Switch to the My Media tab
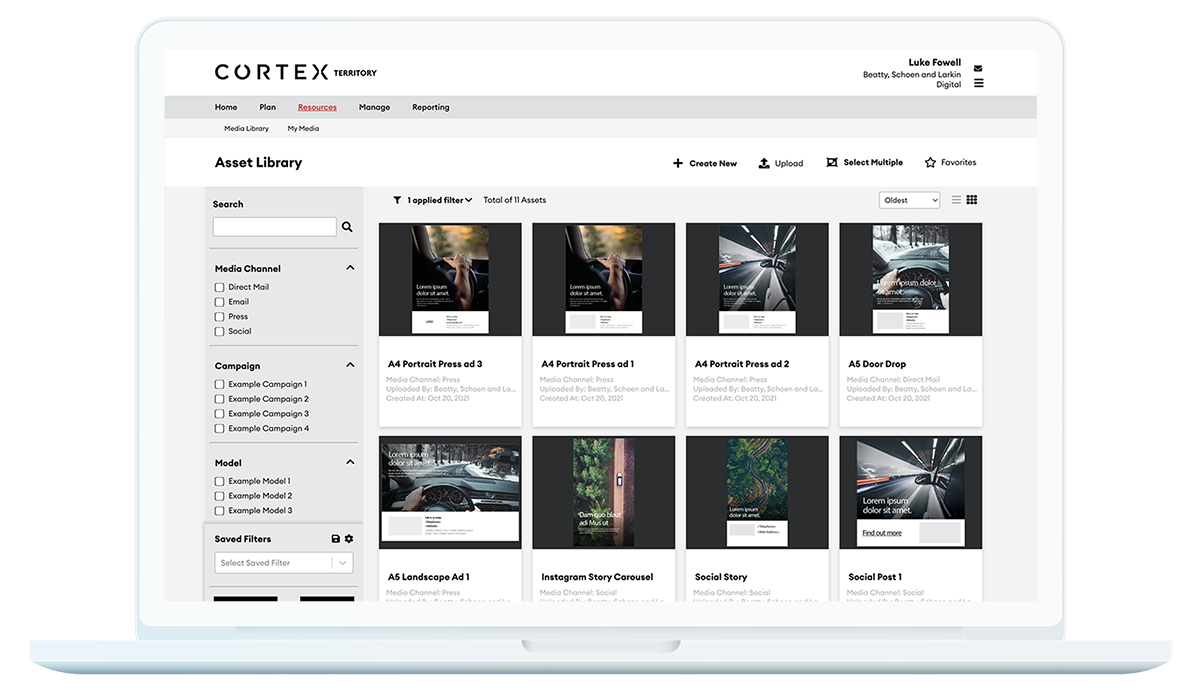Viewport: 1200px width, 690px height. point(303,129)
